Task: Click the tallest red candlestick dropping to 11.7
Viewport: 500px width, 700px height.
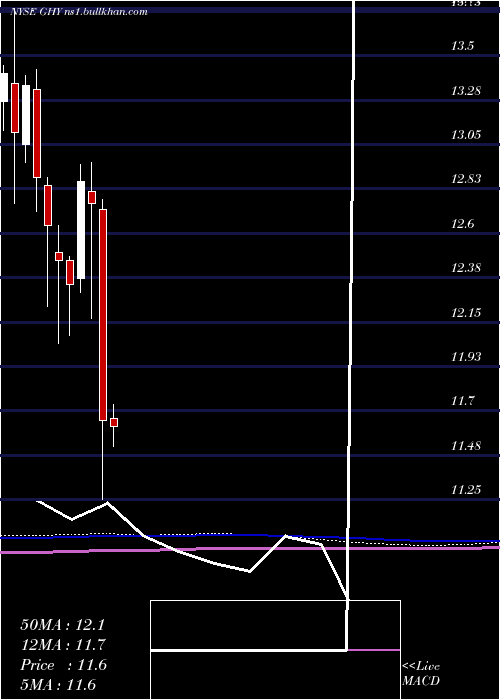Action: click(x=103, y=315)
